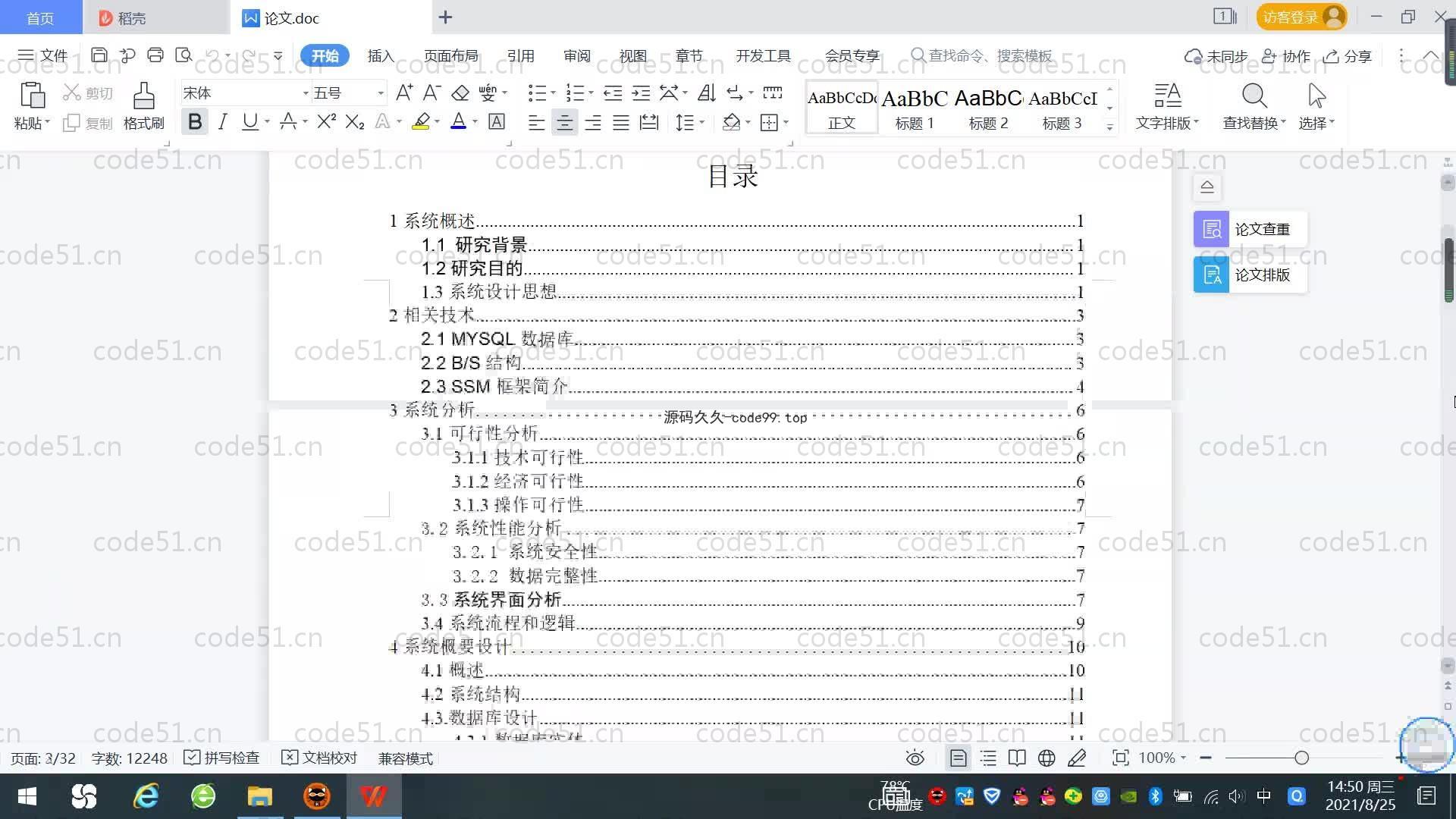Click the zoom slider handle
1456x819 pixels.
click(x=1301, y=758)
